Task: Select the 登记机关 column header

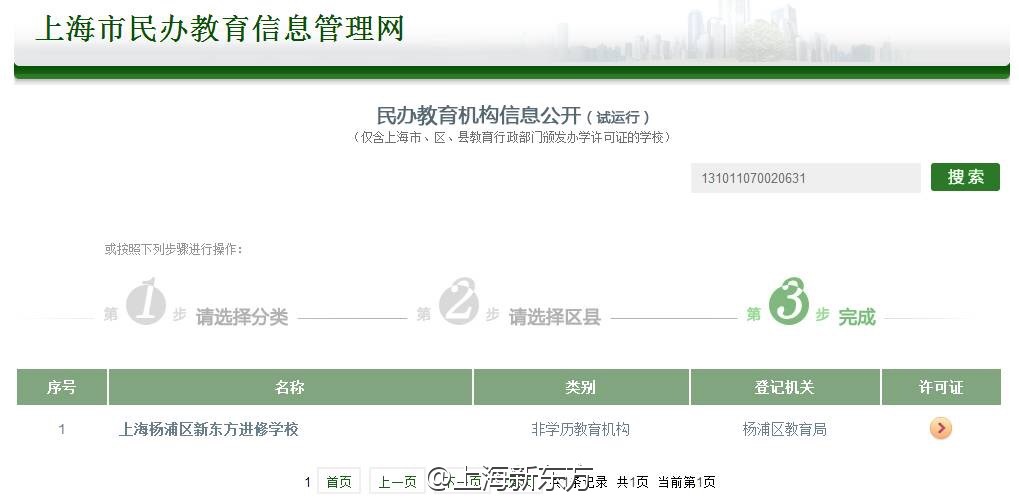Action: pos(784,387)
